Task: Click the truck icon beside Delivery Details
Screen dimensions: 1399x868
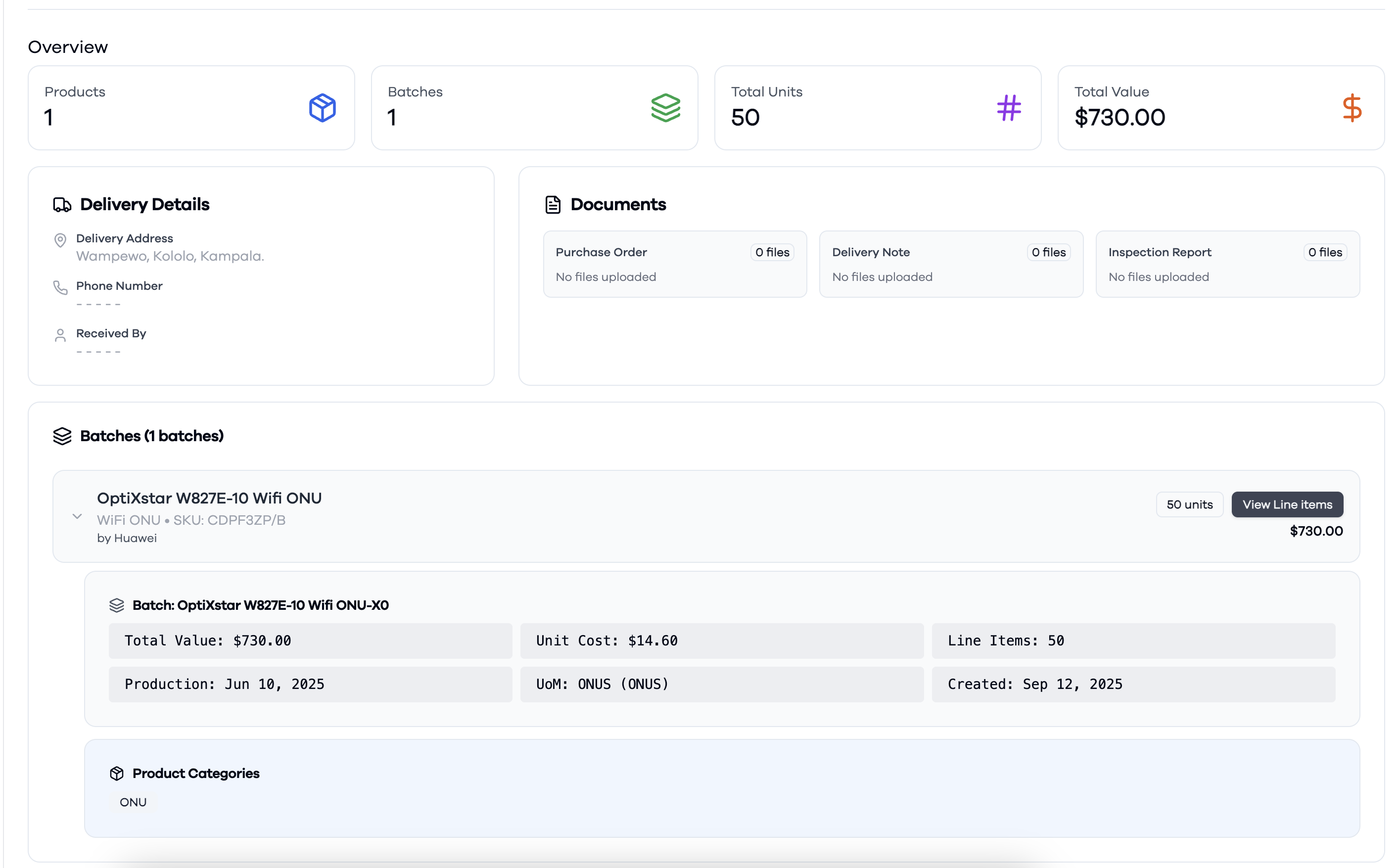Action: click(62, 205)
